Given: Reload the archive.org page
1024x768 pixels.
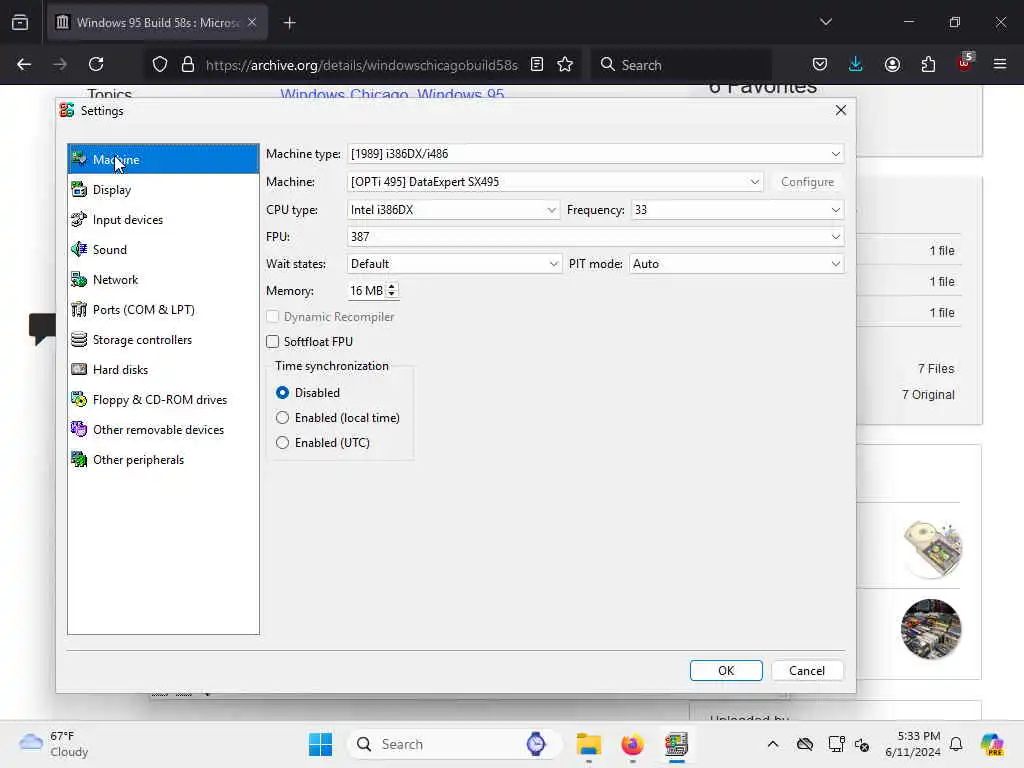Looking at the screenshot, I should (96, 64).
